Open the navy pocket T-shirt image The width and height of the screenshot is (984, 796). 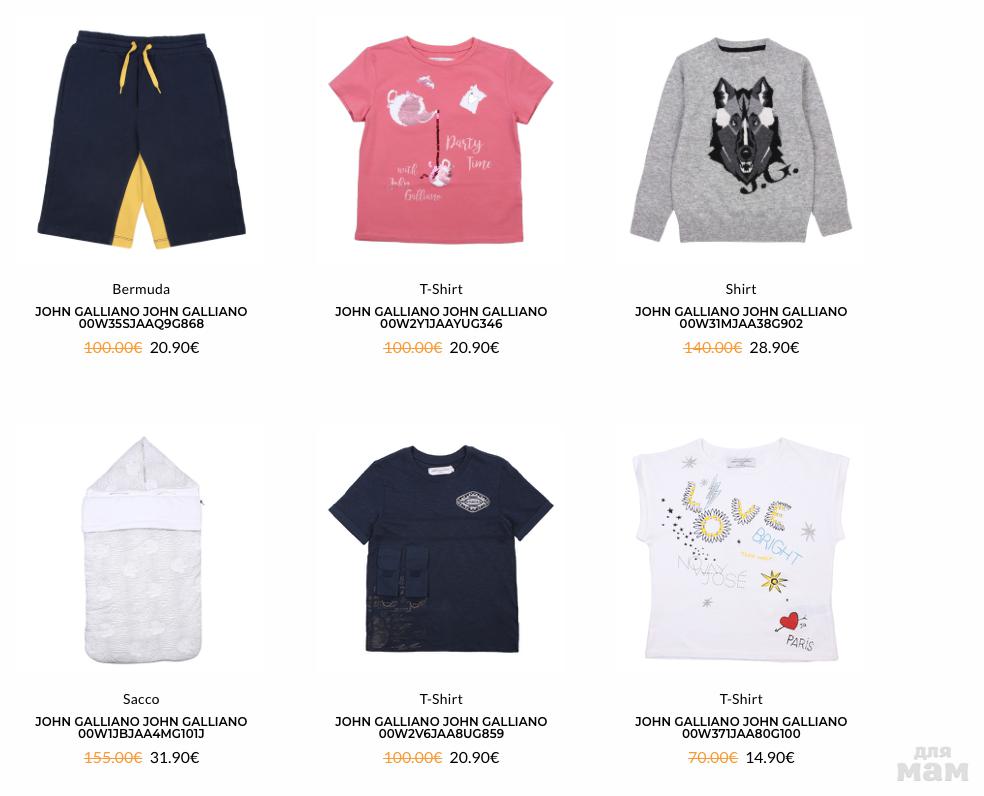(441, 549)
